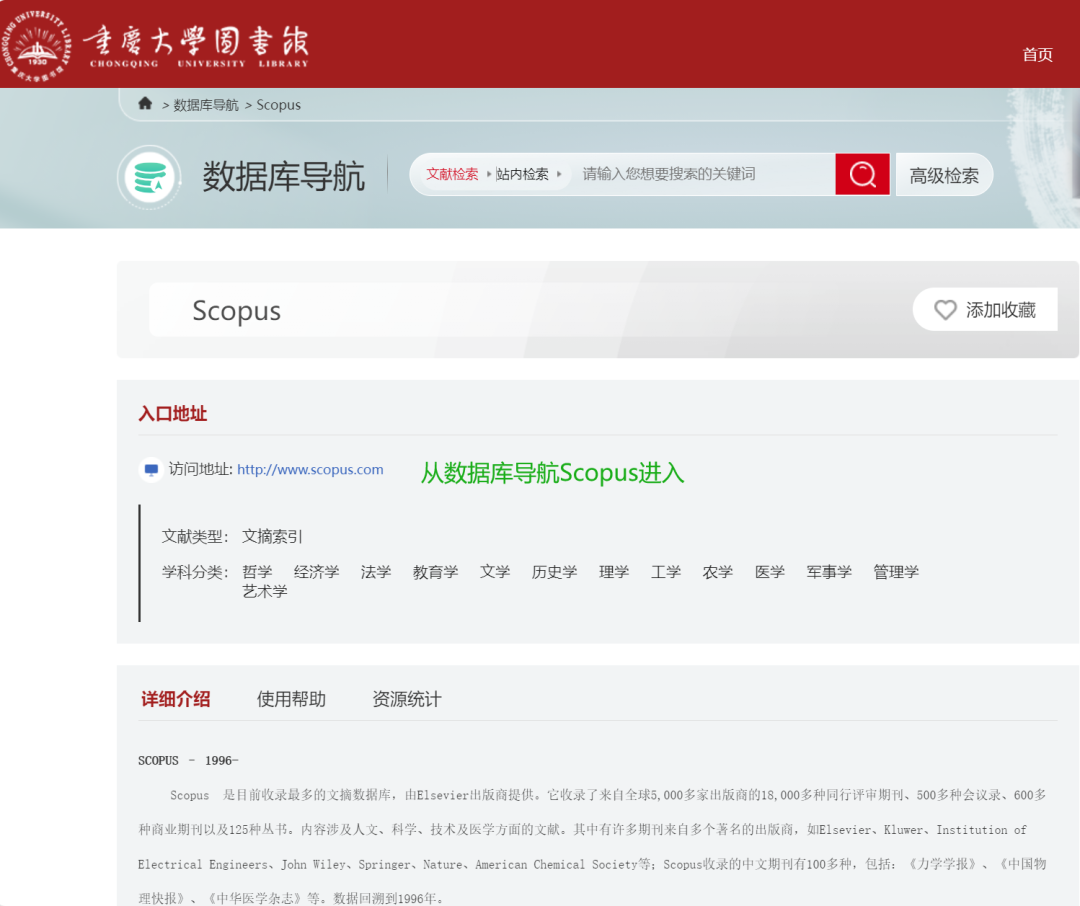Screen dimensions: 1080x906
Task: Click the SCOPUS - 1996- heading text
Action: [x=188, y=761]
